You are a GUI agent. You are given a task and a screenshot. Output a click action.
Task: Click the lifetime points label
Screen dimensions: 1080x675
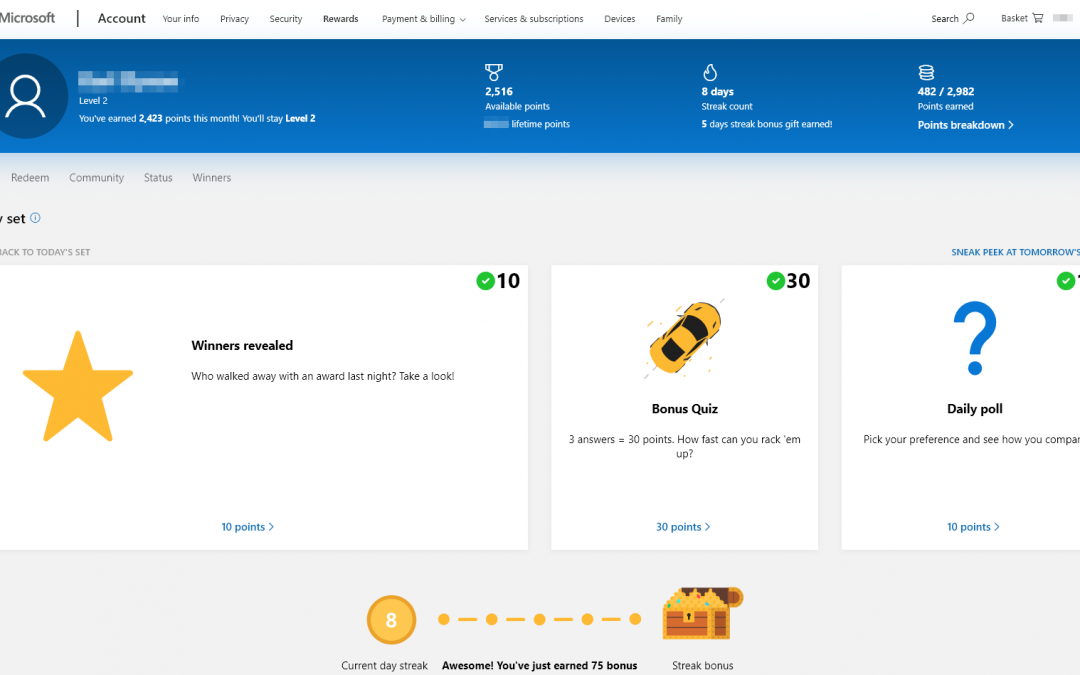pyautogui.click(x=541, y=124)
